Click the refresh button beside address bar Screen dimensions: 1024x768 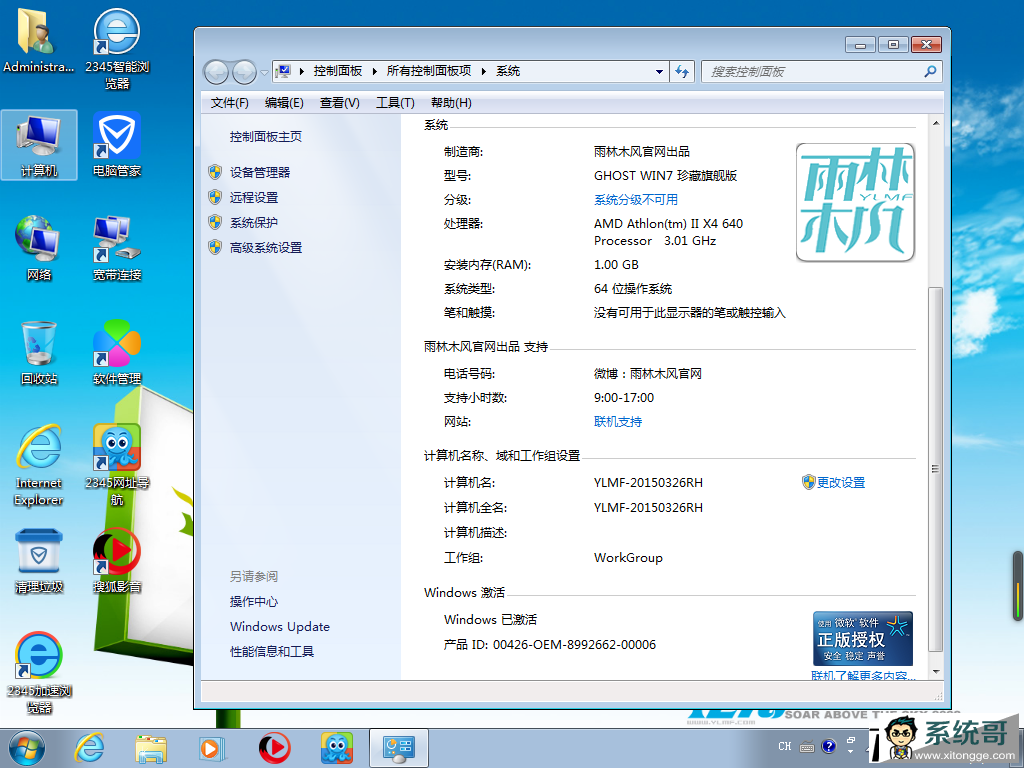point(682,71)
